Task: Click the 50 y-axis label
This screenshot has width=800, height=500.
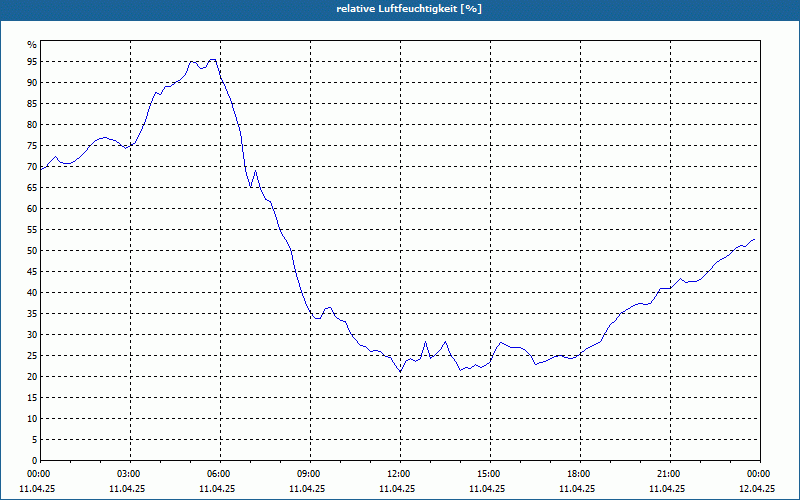Action: coord(32,251)
